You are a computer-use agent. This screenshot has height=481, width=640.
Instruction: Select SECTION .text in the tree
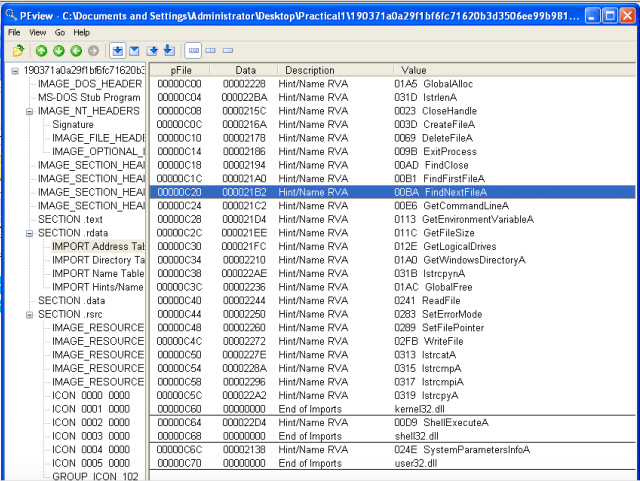[x=70, y=219]
